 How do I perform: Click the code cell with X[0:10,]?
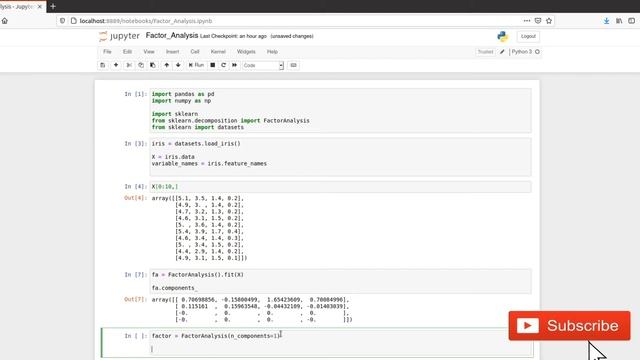coord(340,187)
